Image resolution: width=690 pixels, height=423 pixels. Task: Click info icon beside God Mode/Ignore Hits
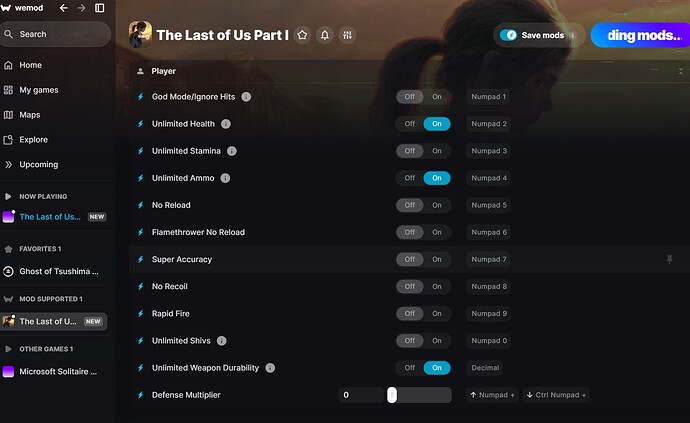(246, 97)
